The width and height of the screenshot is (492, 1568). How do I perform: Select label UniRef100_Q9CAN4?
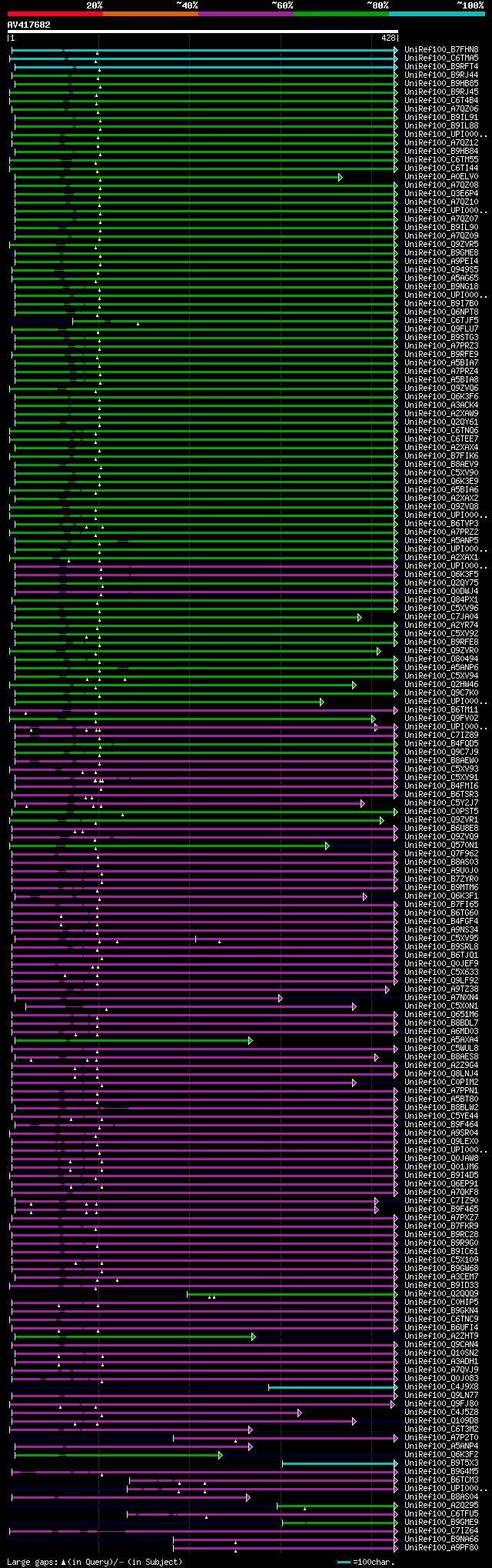pyautogui.click(x=441, y=1345)
